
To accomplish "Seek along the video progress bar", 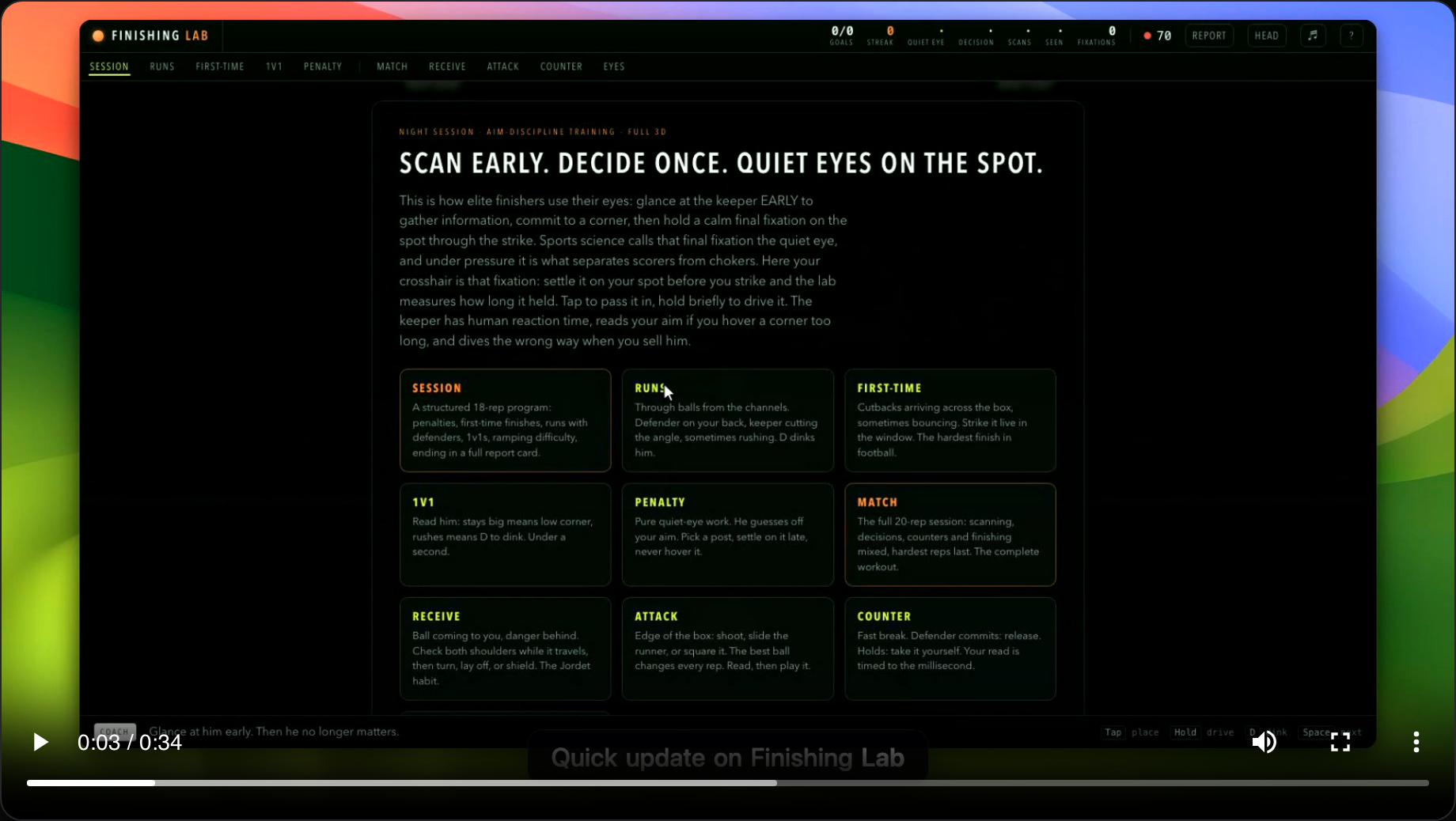I will (727, 783).
